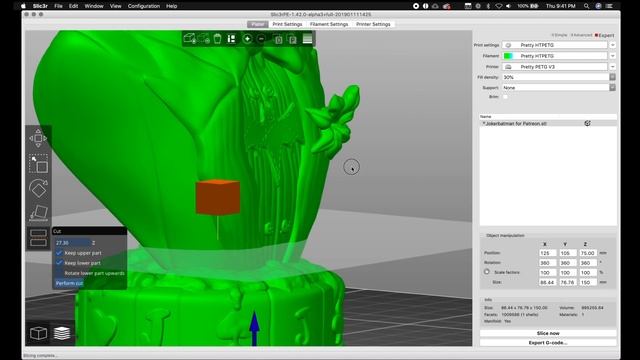Click the edit icon beside Jokerbatman object
Screen dimensions: 640x360
pos(587,123)
